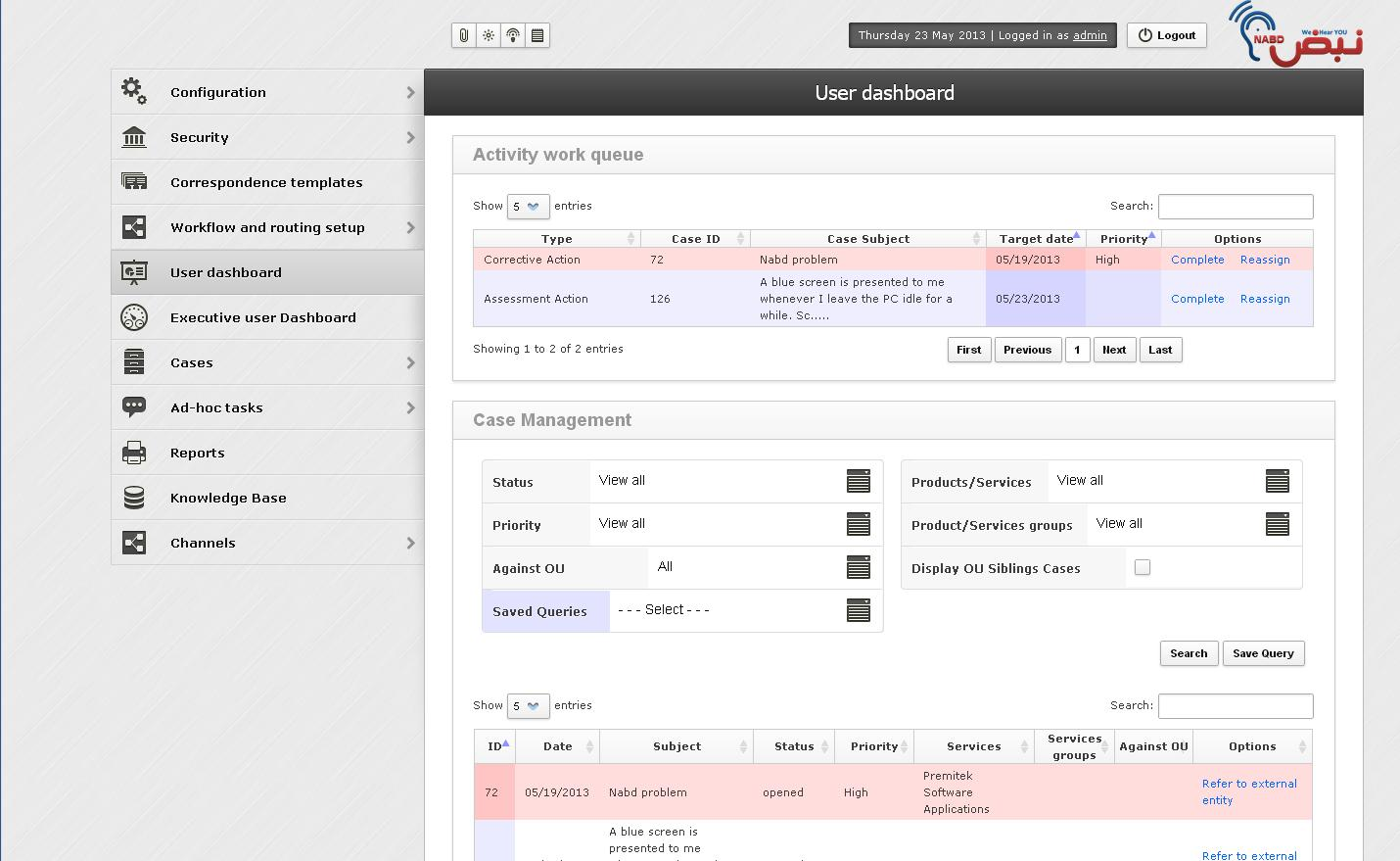Select Executive user Dashboard in sidebar
The image size is (1400, 861).
(263, 316)
